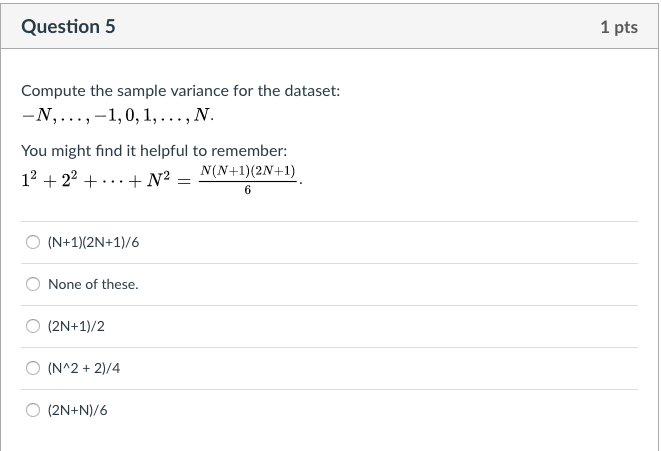Click the answer label text (N^2 + 2)/4

tap(84, 368)
